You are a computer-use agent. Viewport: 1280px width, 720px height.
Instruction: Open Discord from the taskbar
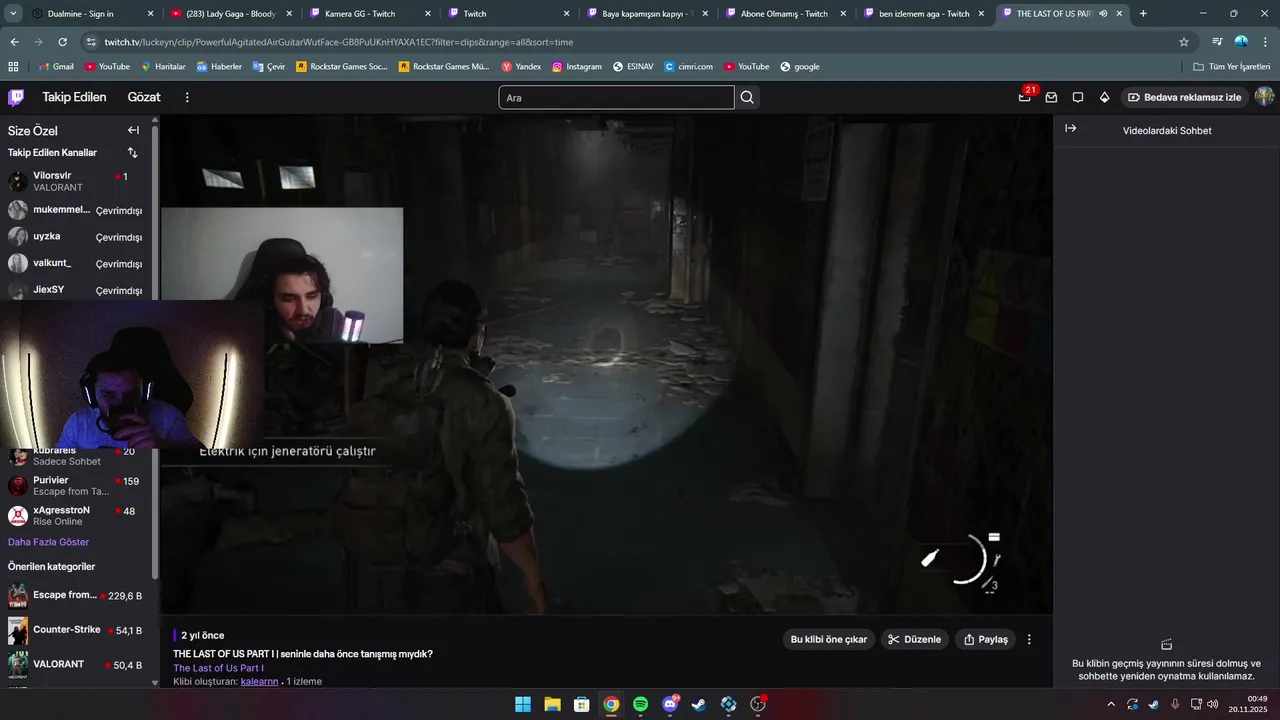point(670,704)
